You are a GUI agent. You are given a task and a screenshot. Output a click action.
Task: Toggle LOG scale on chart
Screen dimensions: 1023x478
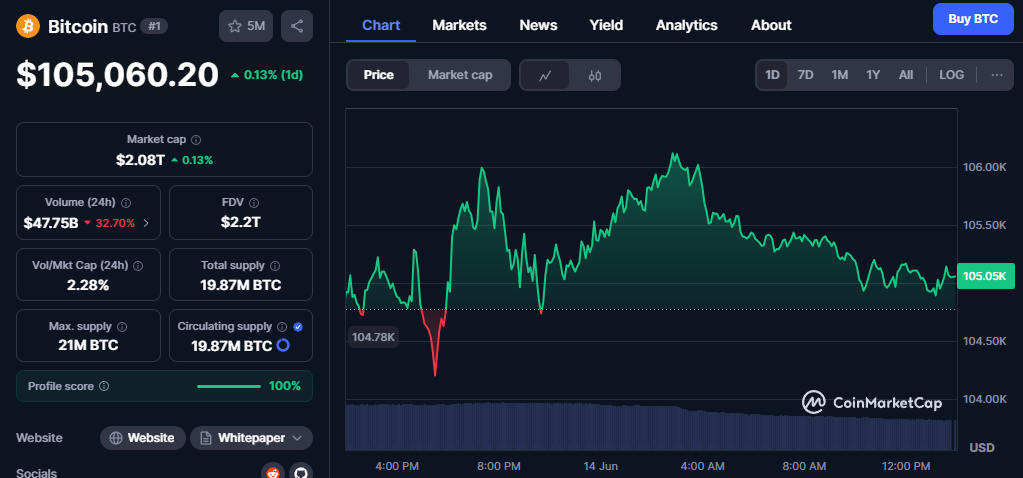951,75
